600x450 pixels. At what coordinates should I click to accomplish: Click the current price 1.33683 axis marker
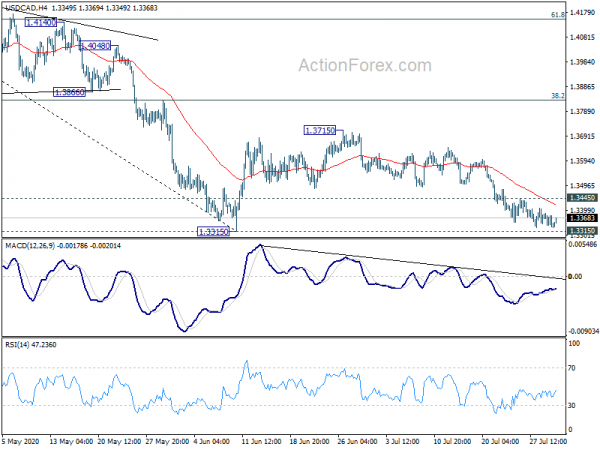coord(582,218)
